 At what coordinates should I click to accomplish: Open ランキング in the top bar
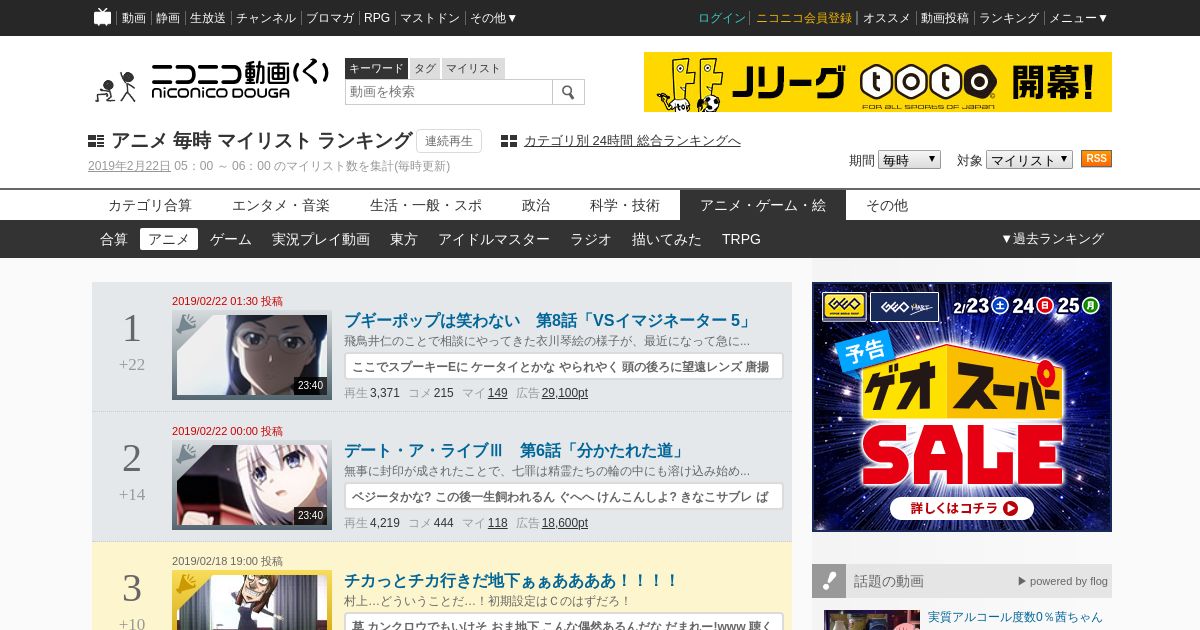1009,18
